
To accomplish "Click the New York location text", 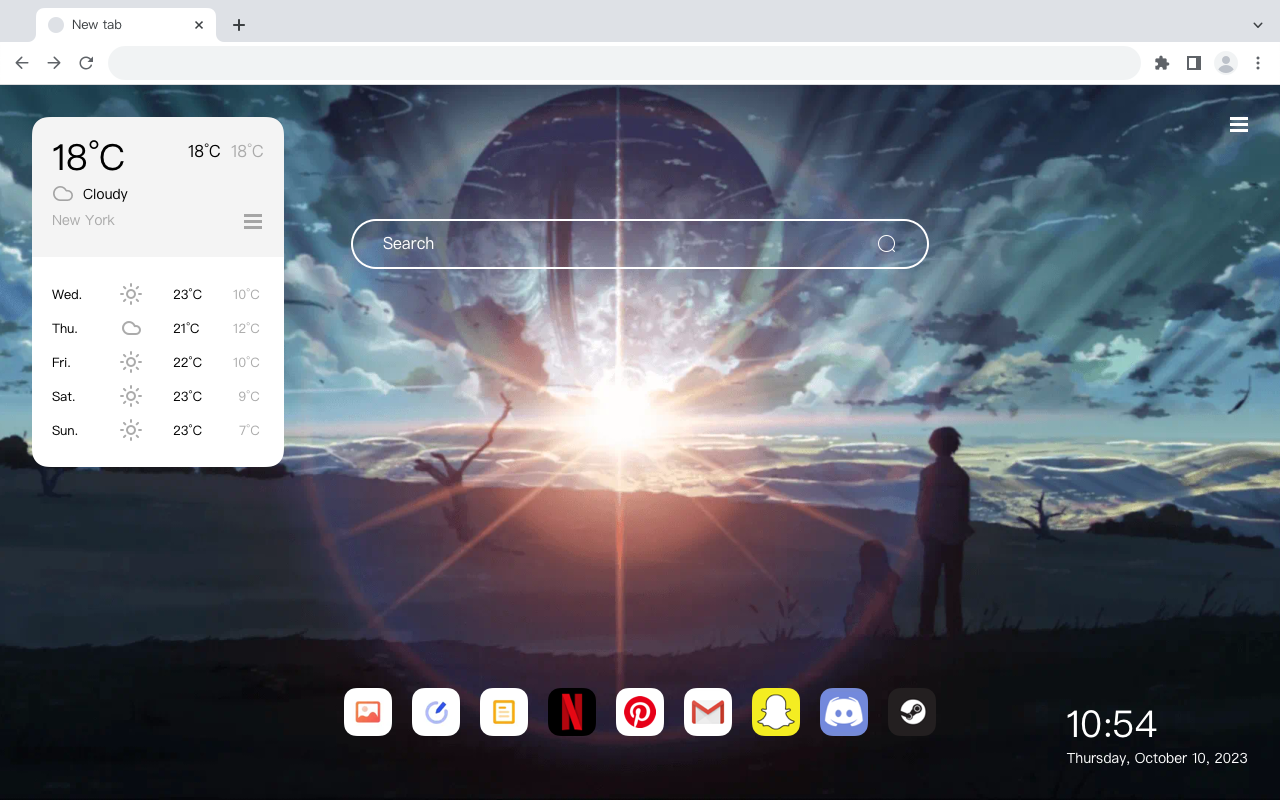I will click(x=83, y=220).
